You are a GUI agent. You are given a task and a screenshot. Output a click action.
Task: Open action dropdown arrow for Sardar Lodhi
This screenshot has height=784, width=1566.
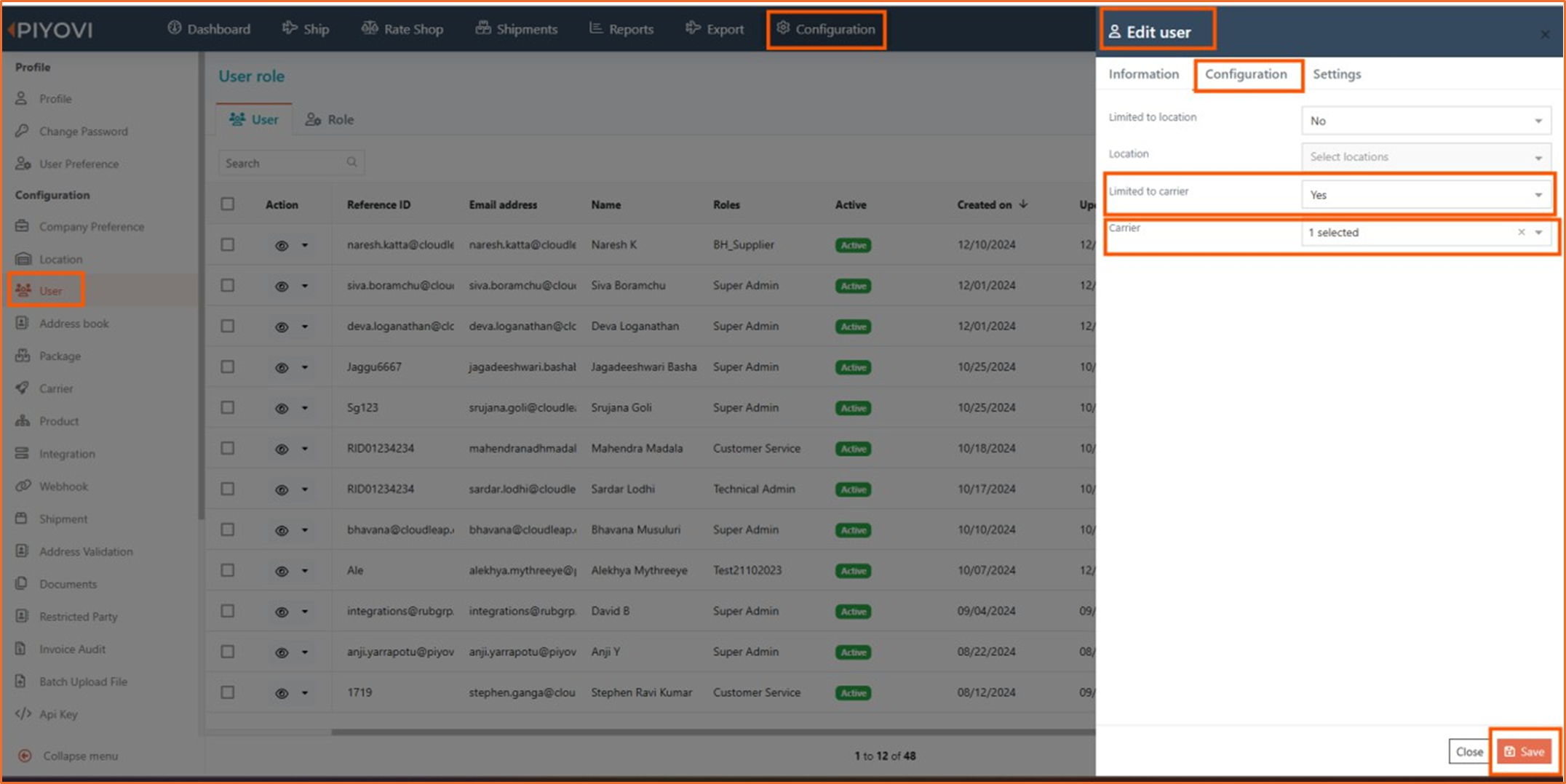pyautogui.click(x=305, y=489)
